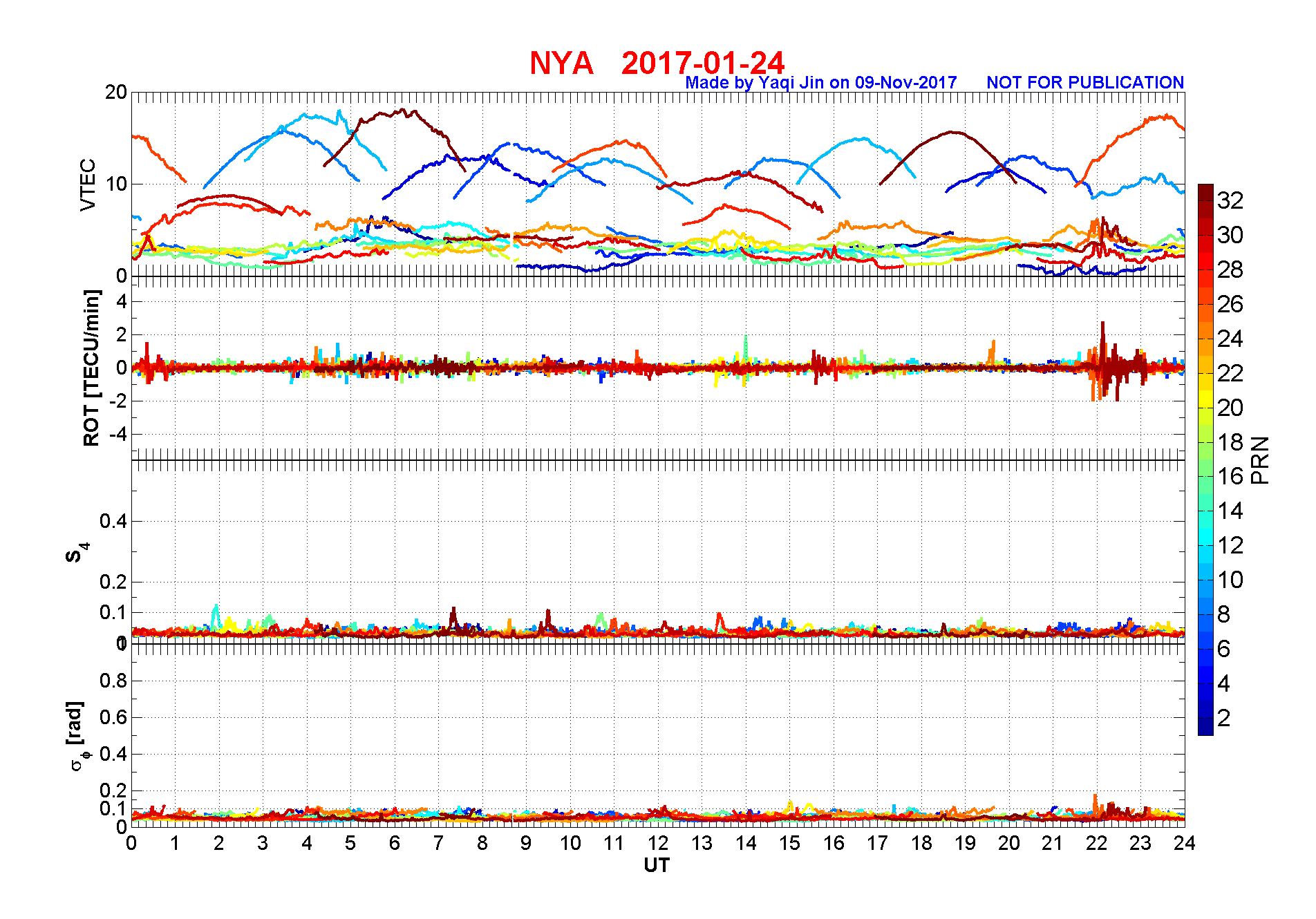Select the UT axis tick "15"
Screen dimensions: 1316x919
click(x=789, y=843)
